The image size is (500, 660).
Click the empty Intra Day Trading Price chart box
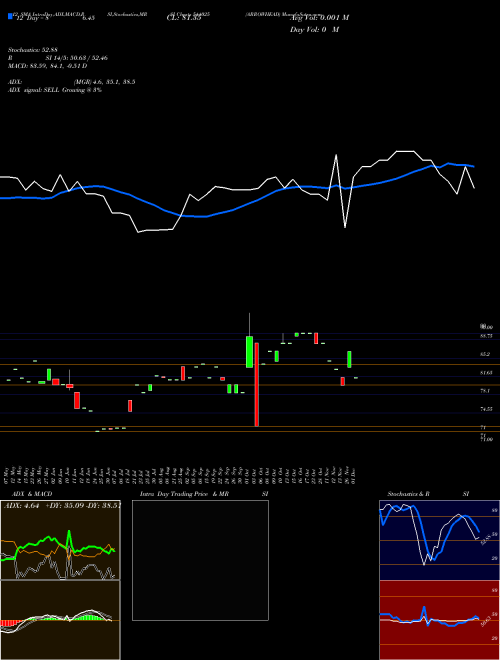(200, 560)
